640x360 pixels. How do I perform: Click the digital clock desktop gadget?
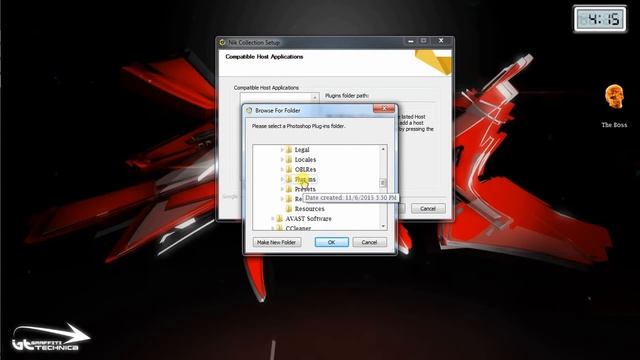pyautogui.click(x=600, y=19)
